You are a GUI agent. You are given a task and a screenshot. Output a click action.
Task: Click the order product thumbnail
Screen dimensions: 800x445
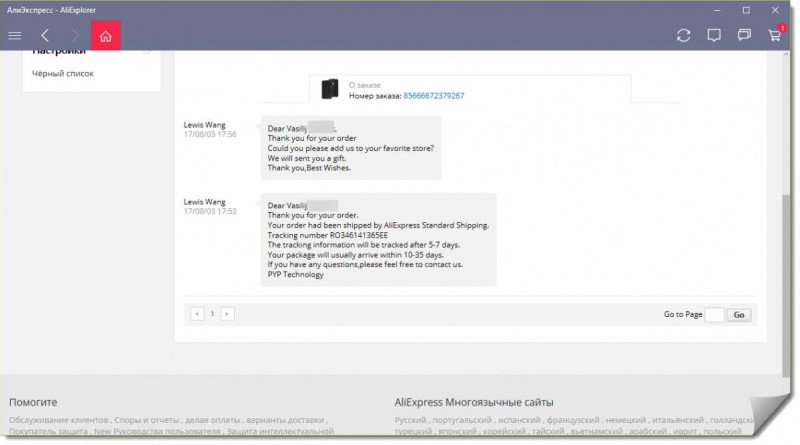point(330,89)
